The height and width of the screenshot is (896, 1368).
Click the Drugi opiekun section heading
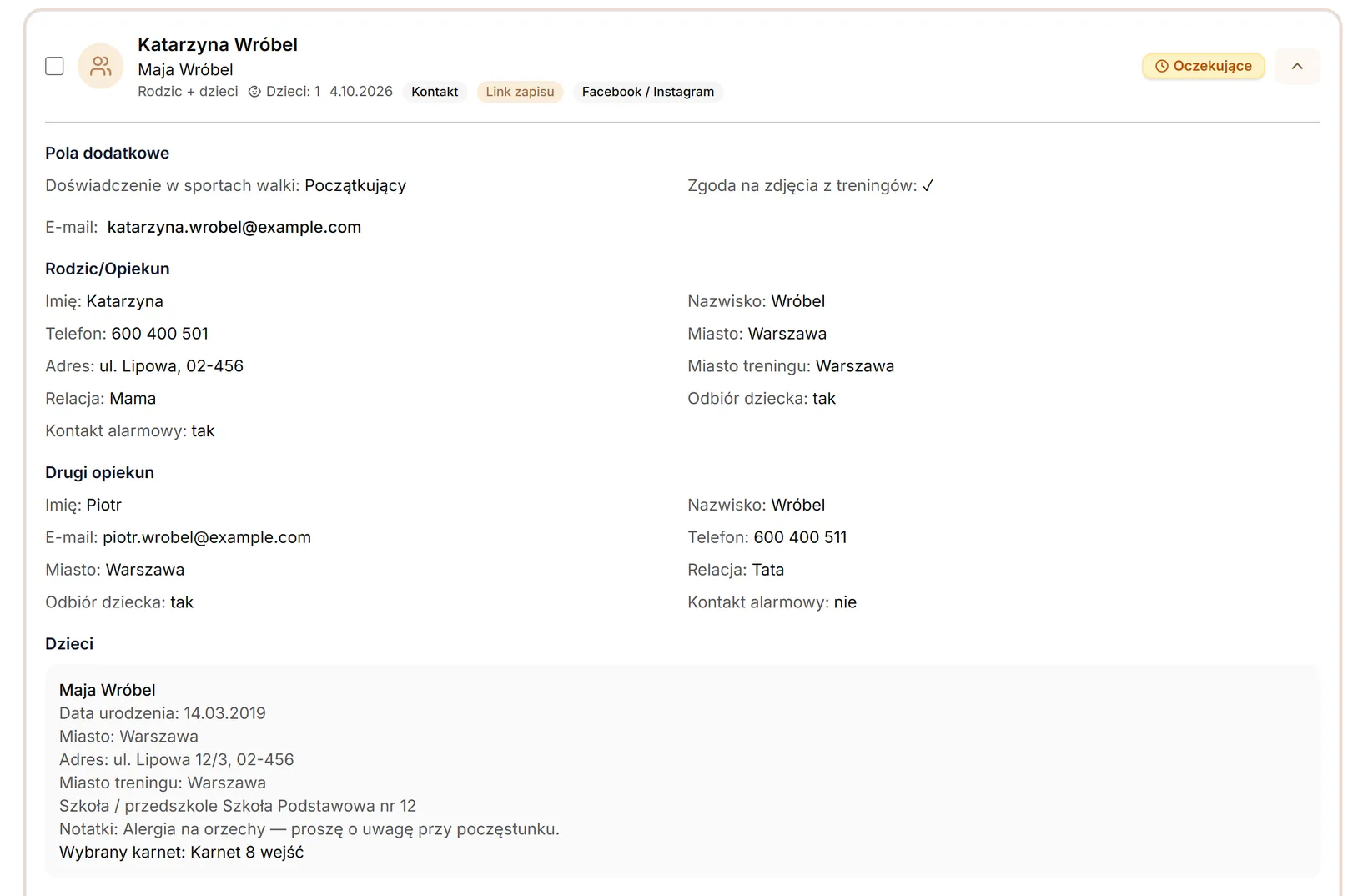pos(99,472)
